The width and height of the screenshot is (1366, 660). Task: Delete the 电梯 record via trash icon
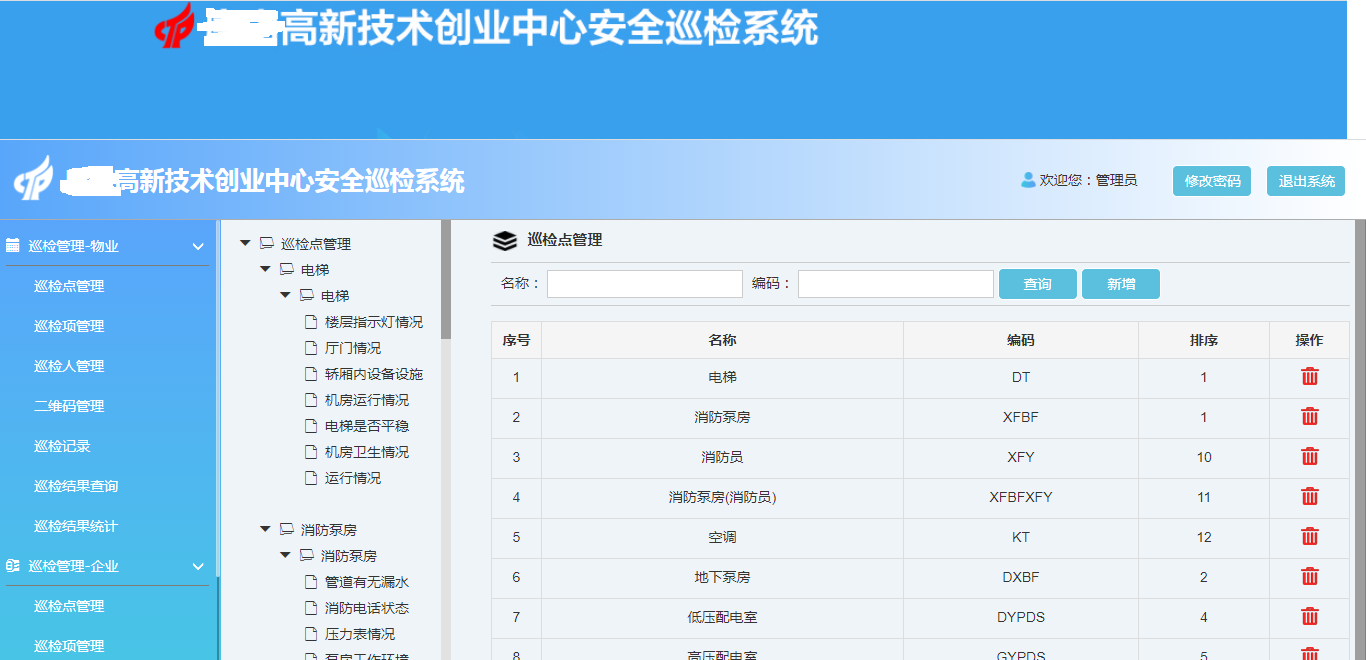pyautogui.click(x=1309, y=377)
